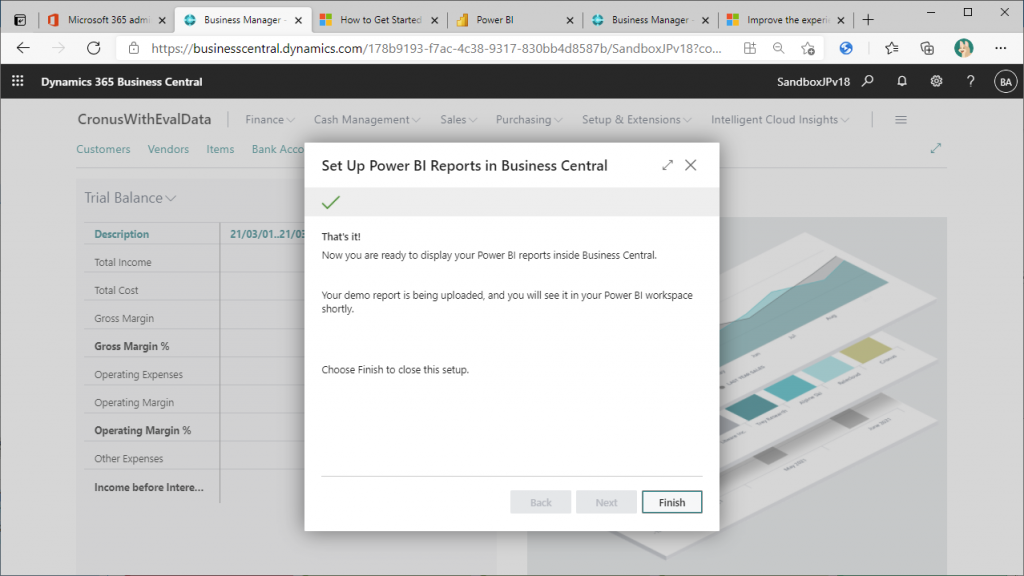Screen dimensions: 1024x576
Task: Add this page to favorites
Action: click(808, 48)
